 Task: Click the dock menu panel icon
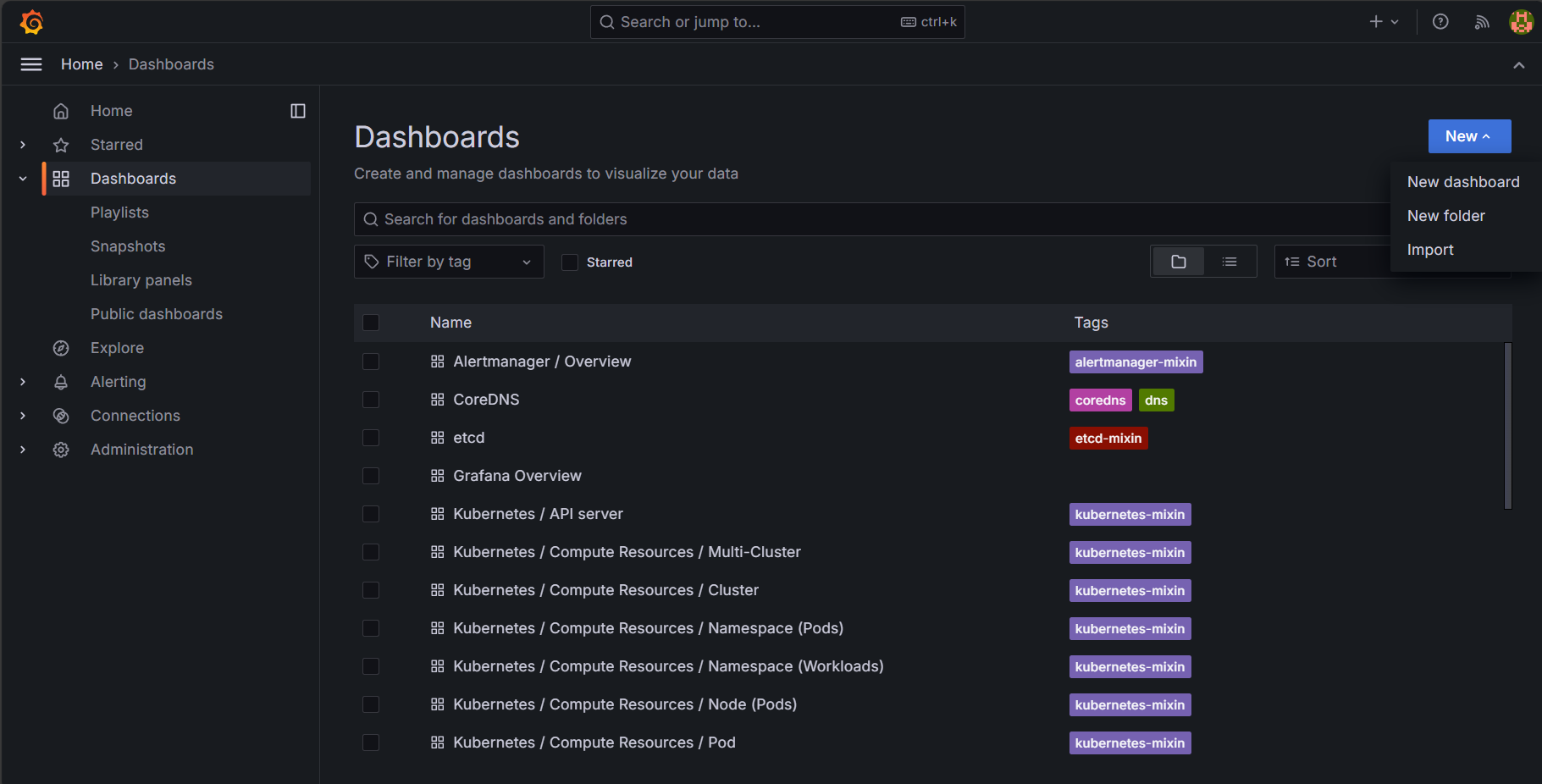298,111
